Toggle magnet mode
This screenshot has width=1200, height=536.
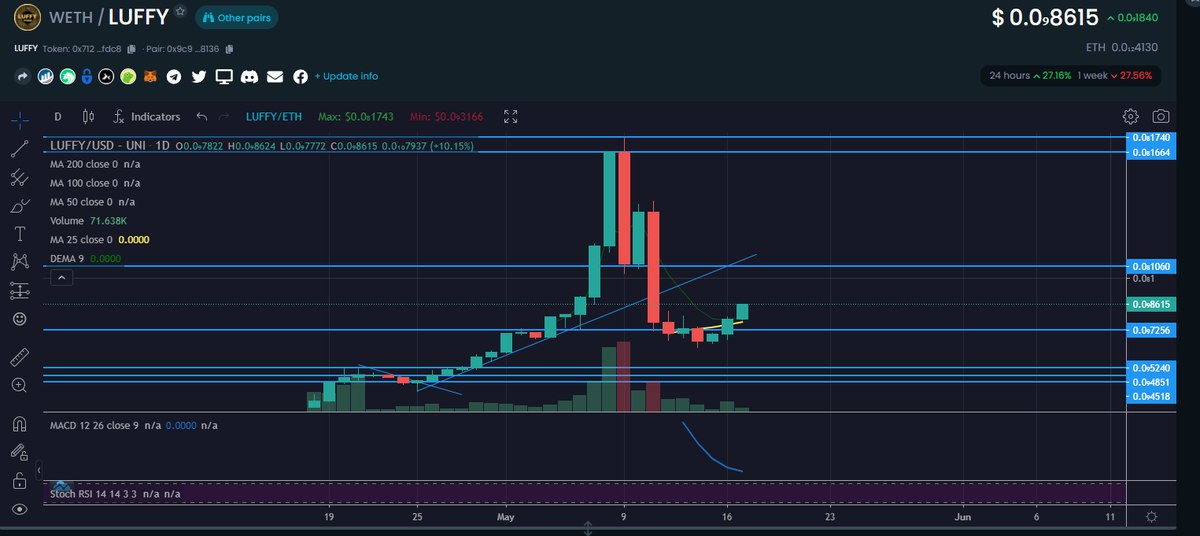coord(20,423)
